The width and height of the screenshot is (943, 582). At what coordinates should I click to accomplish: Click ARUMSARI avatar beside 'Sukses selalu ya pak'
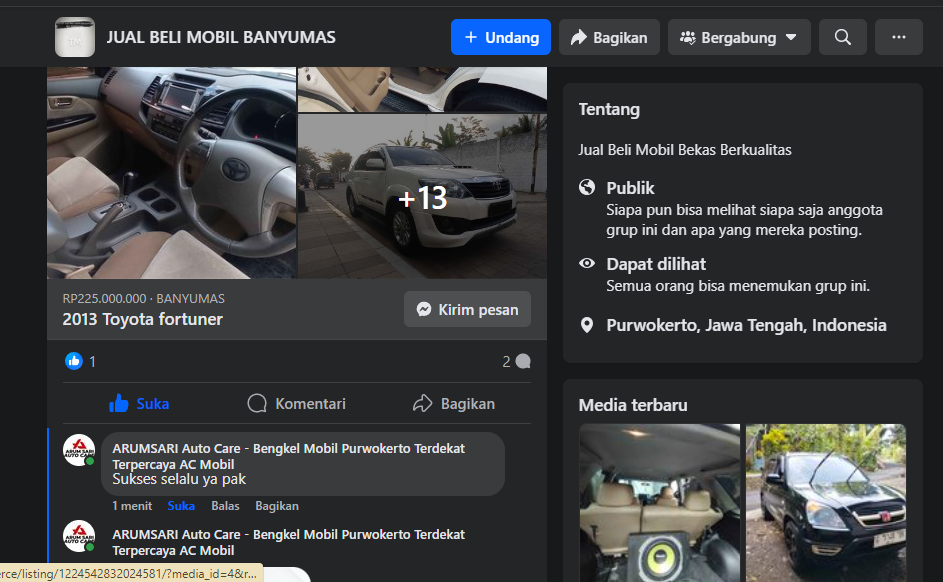point(79,450)
